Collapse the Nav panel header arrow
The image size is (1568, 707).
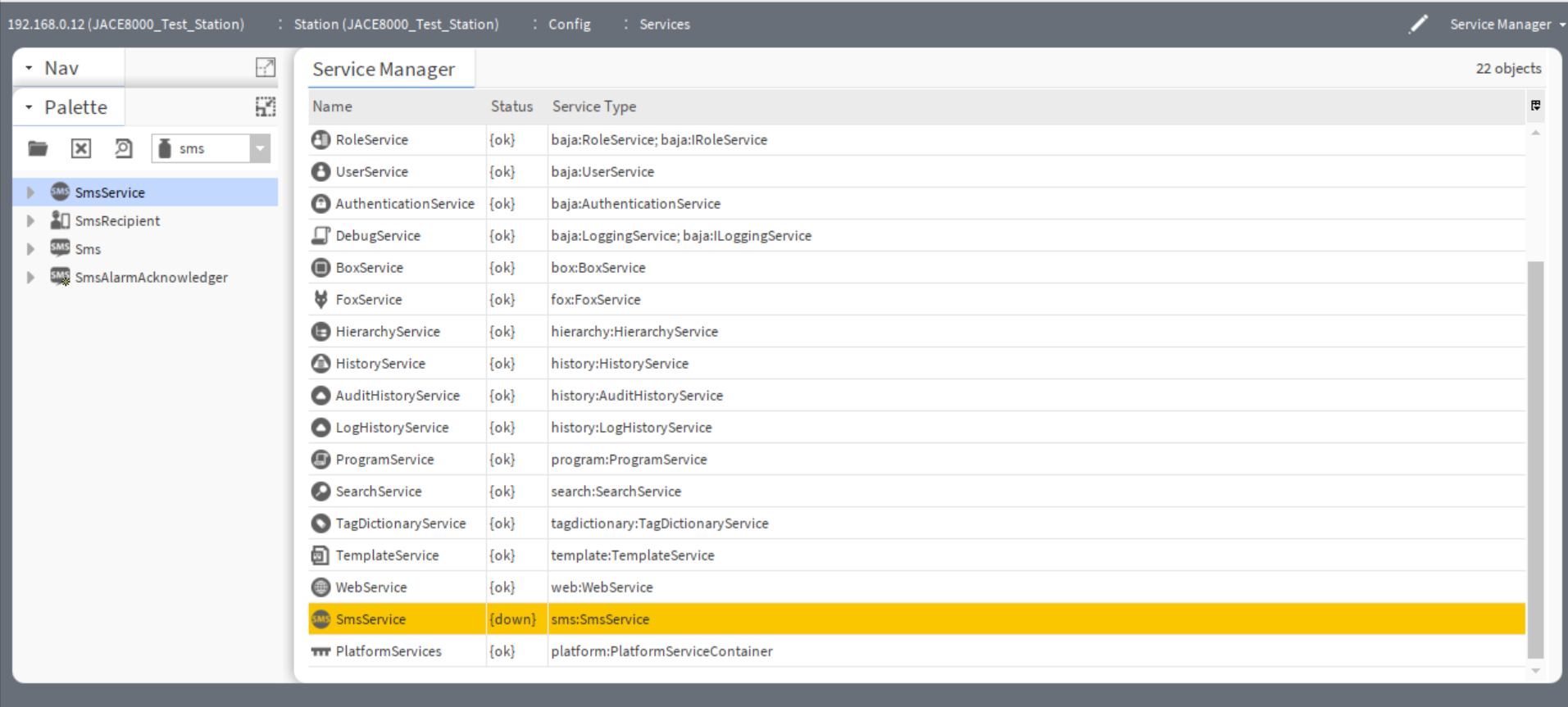[29, 68]
